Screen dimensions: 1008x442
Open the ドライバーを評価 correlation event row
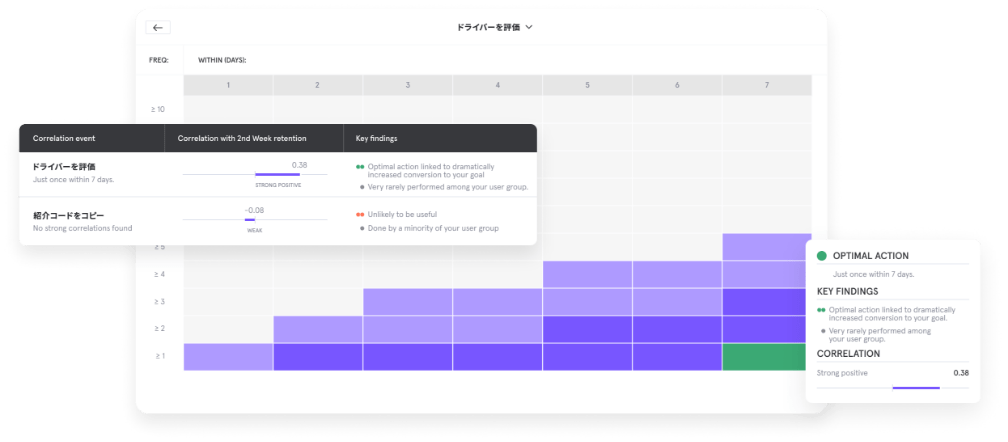278,174
